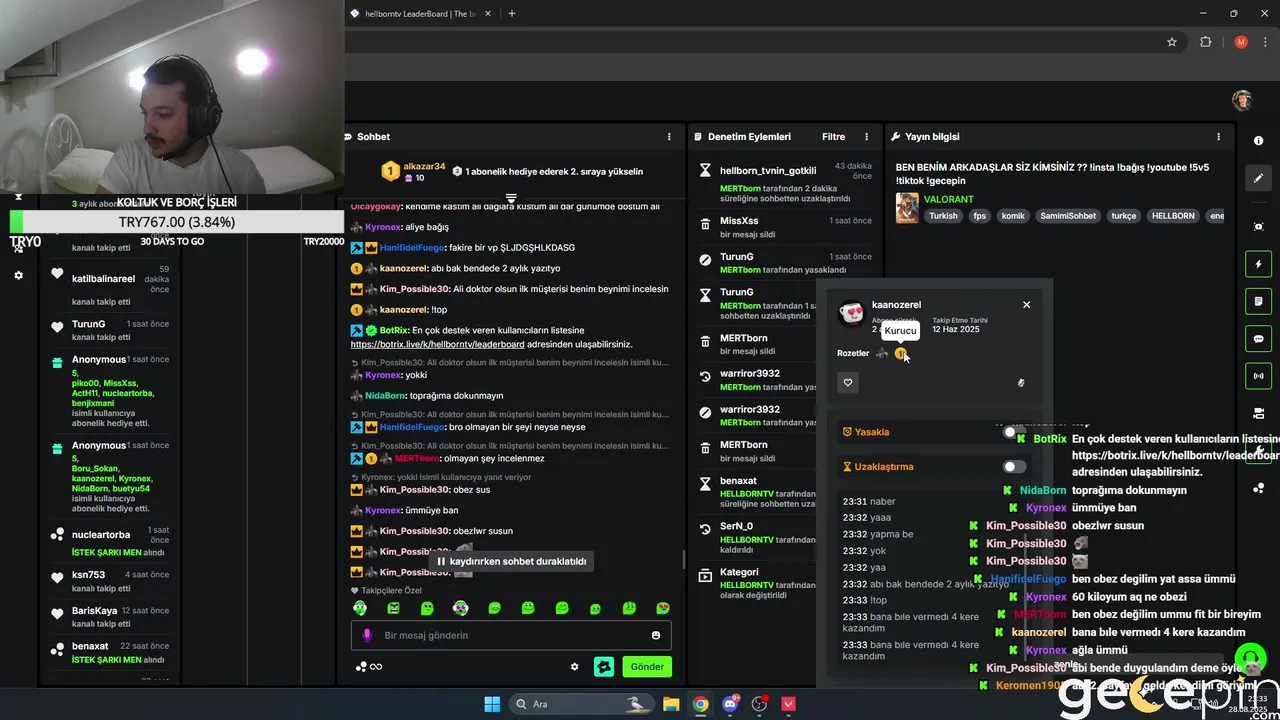Open a new browser tab
Screen dimensions: 1280x720
point(512,14)
